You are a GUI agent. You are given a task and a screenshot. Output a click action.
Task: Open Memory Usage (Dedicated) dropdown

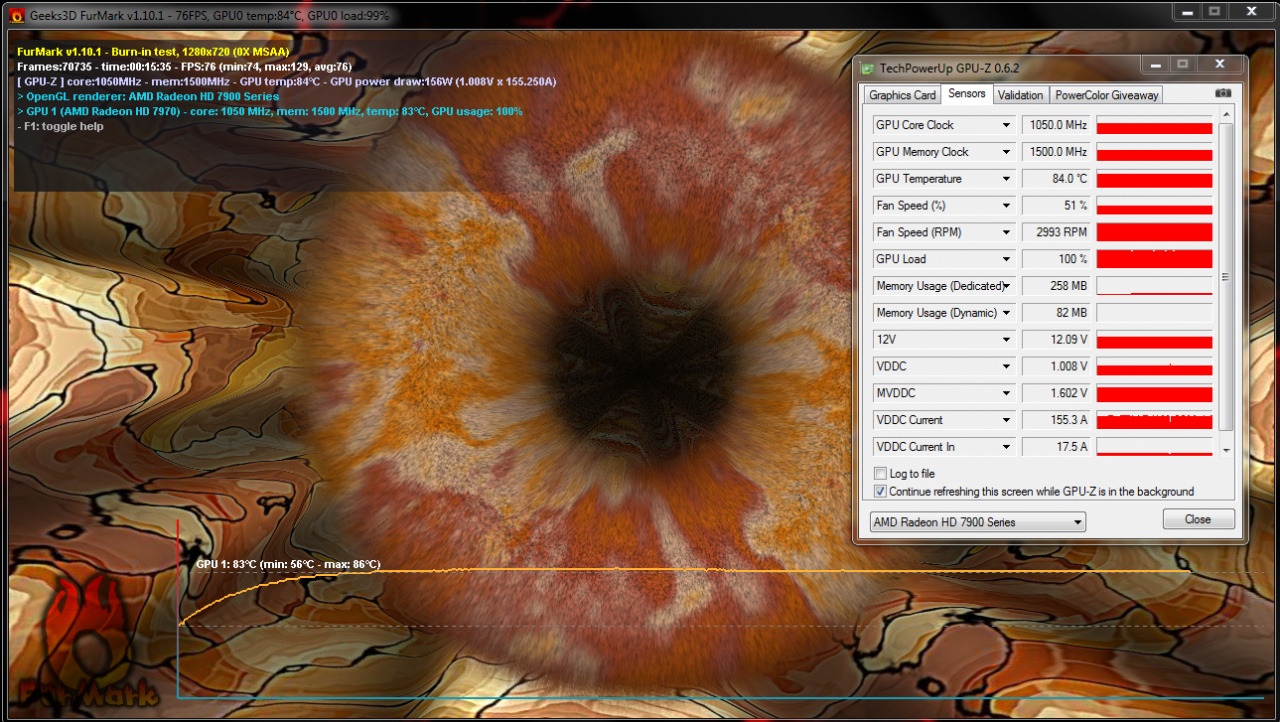(1007, 286)
